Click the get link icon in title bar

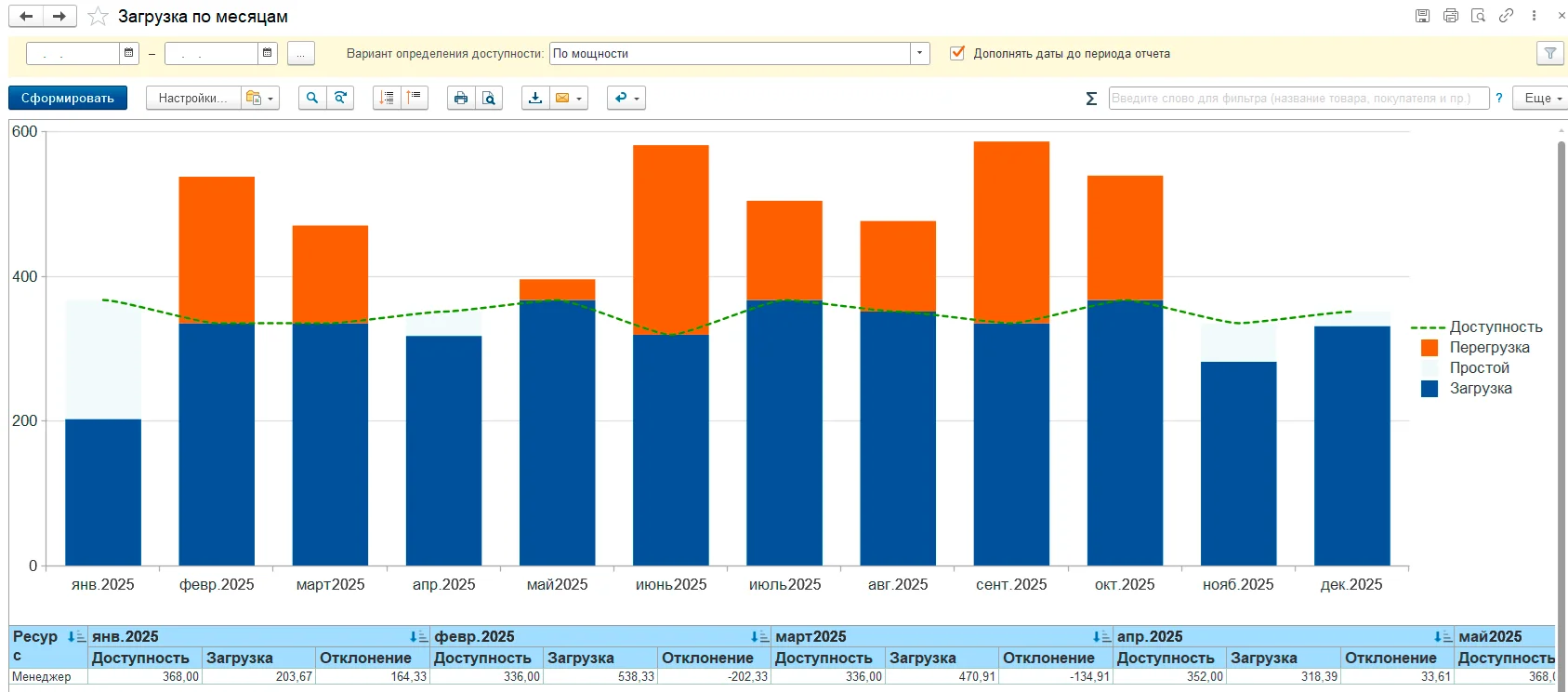[x=1506, y=16]
